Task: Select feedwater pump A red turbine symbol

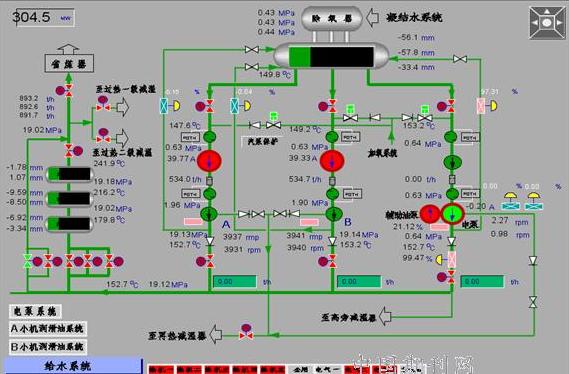Action: pos(209,161)
